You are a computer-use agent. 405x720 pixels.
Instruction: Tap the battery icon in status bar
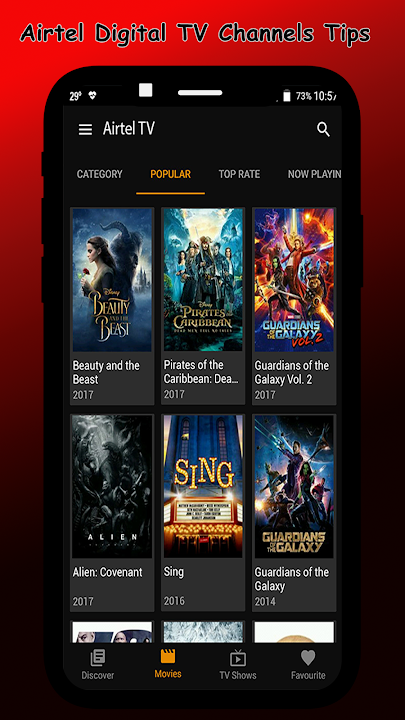click(x=287, y=96)
